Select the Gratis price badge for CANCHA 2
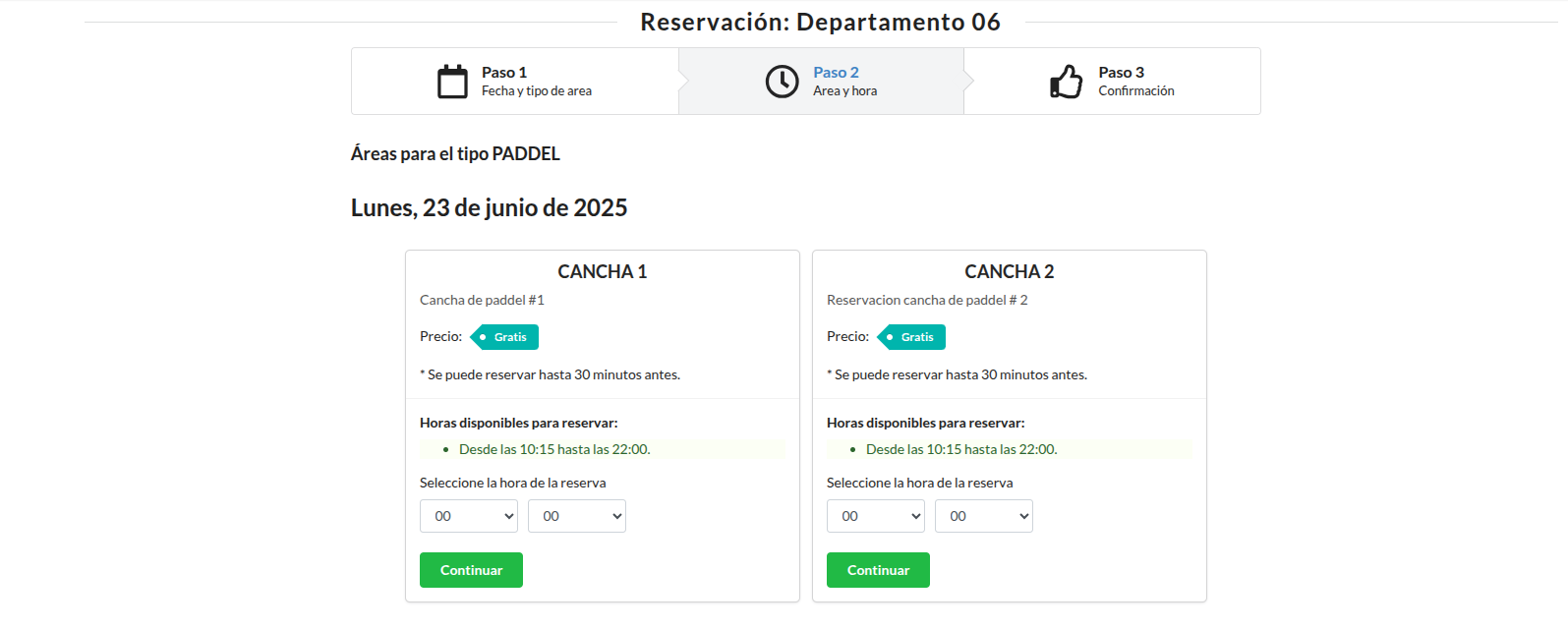The image size is (1568, 629). 912,337
